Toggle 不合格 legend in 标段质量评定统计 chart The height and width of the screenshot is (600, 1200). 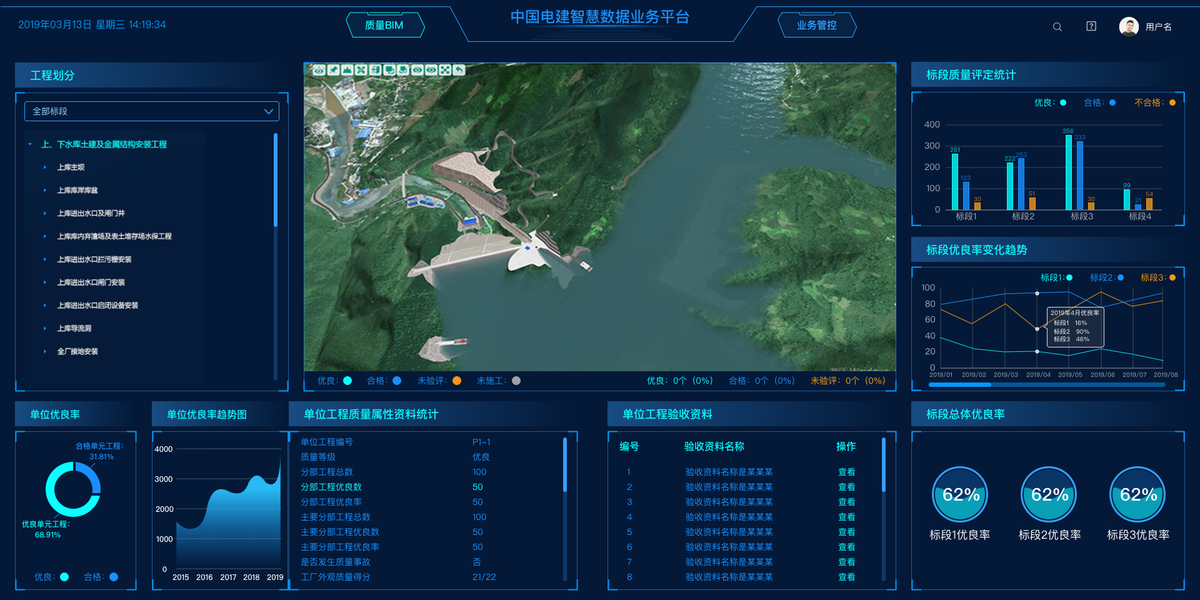click(1156, 102)
